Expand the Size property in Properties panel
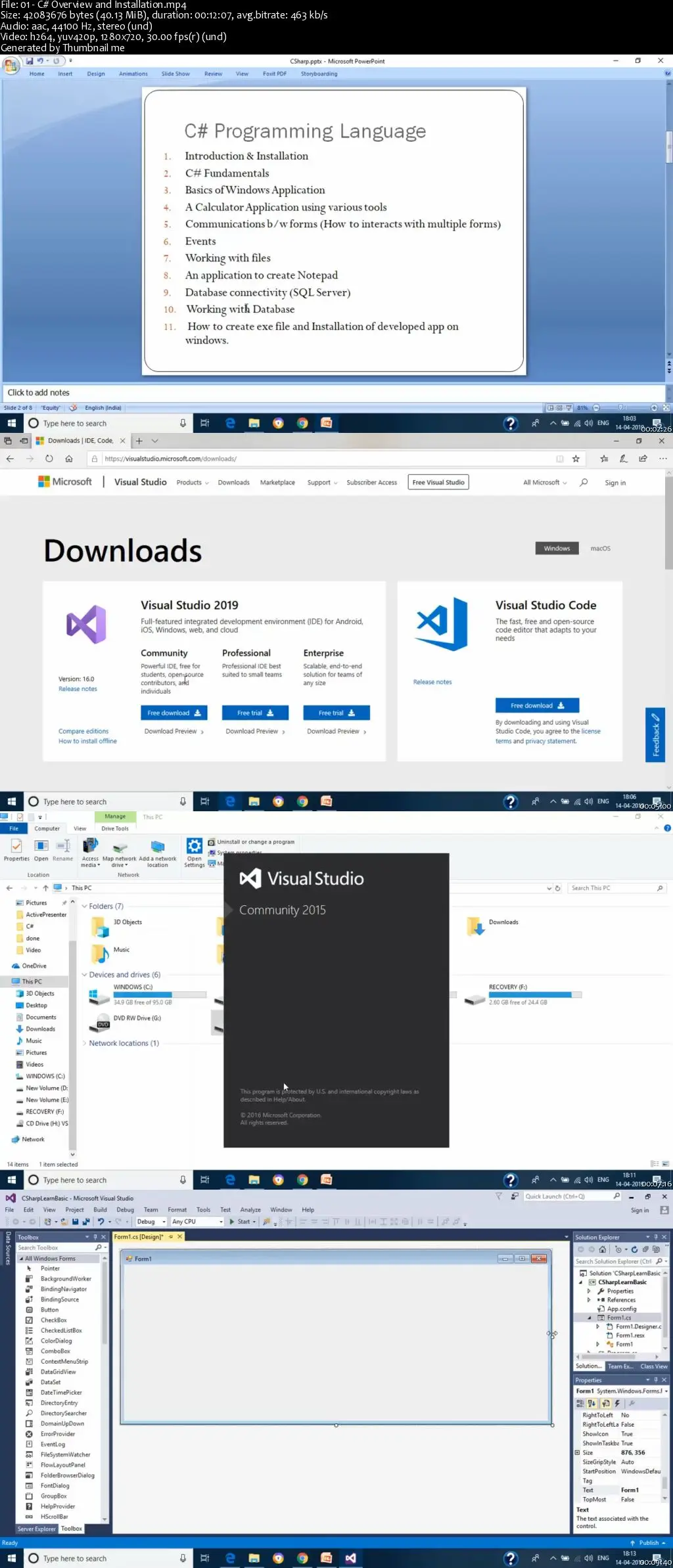The image size is (673, 1568). [x=578, y=1452]
